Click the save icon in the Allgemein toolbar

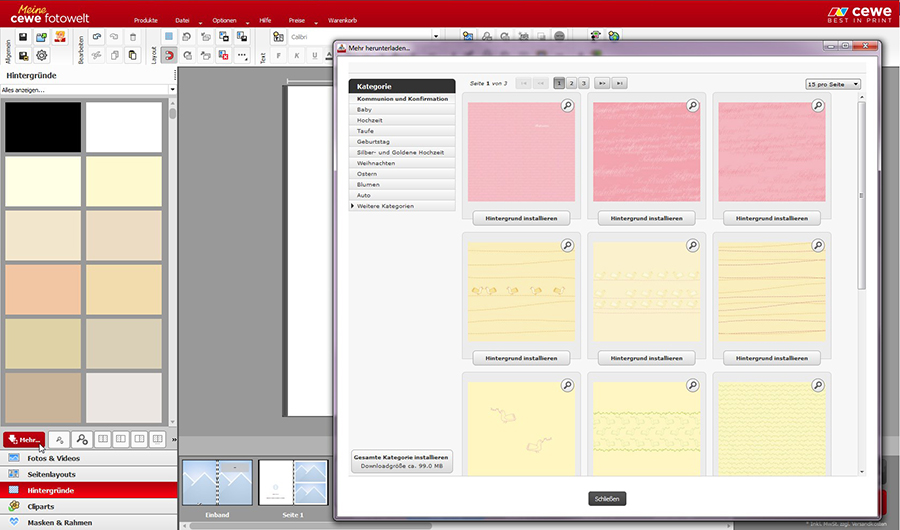[23, 36]
